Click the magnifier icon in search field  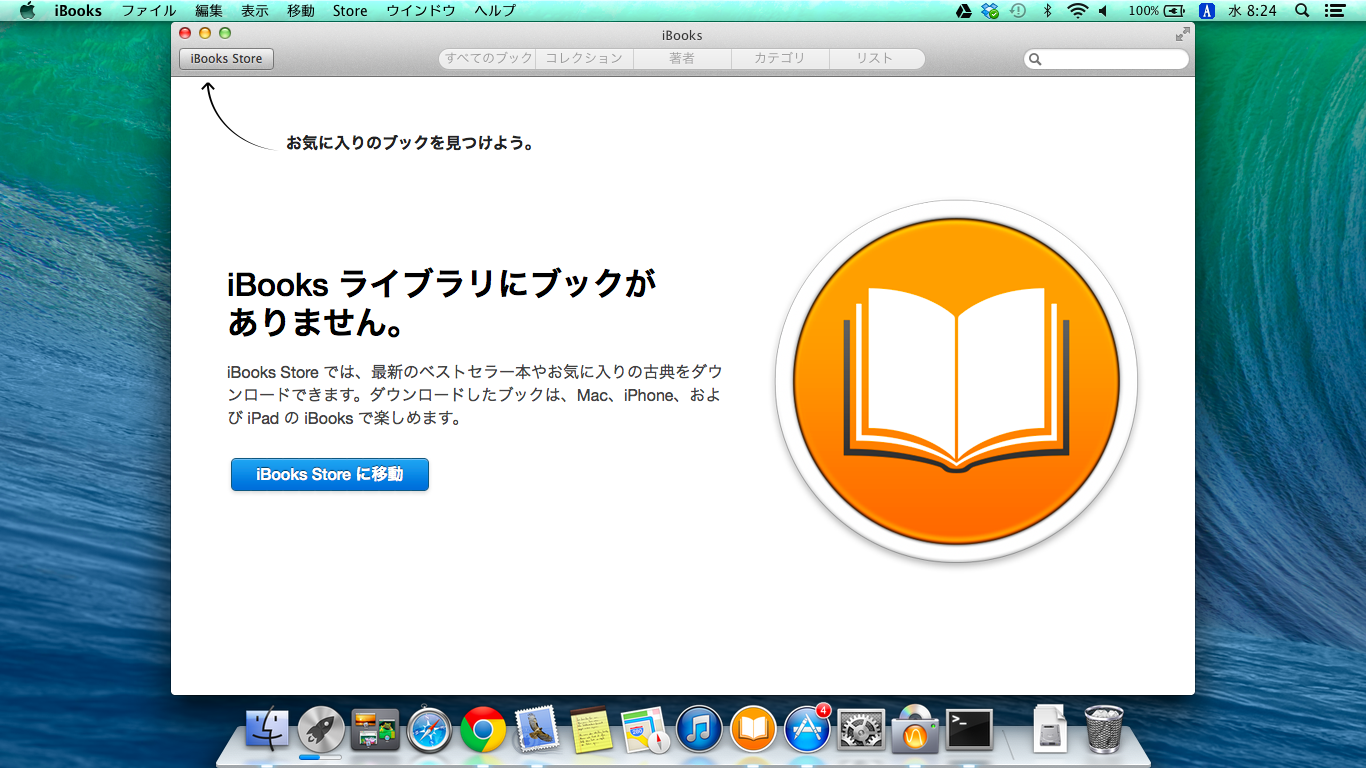[1035, 59]
